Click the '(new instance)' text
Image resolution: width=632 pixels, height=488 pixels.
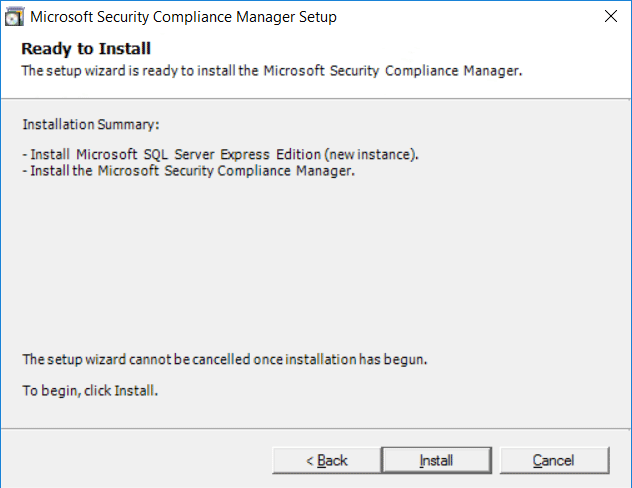(371, 155)
